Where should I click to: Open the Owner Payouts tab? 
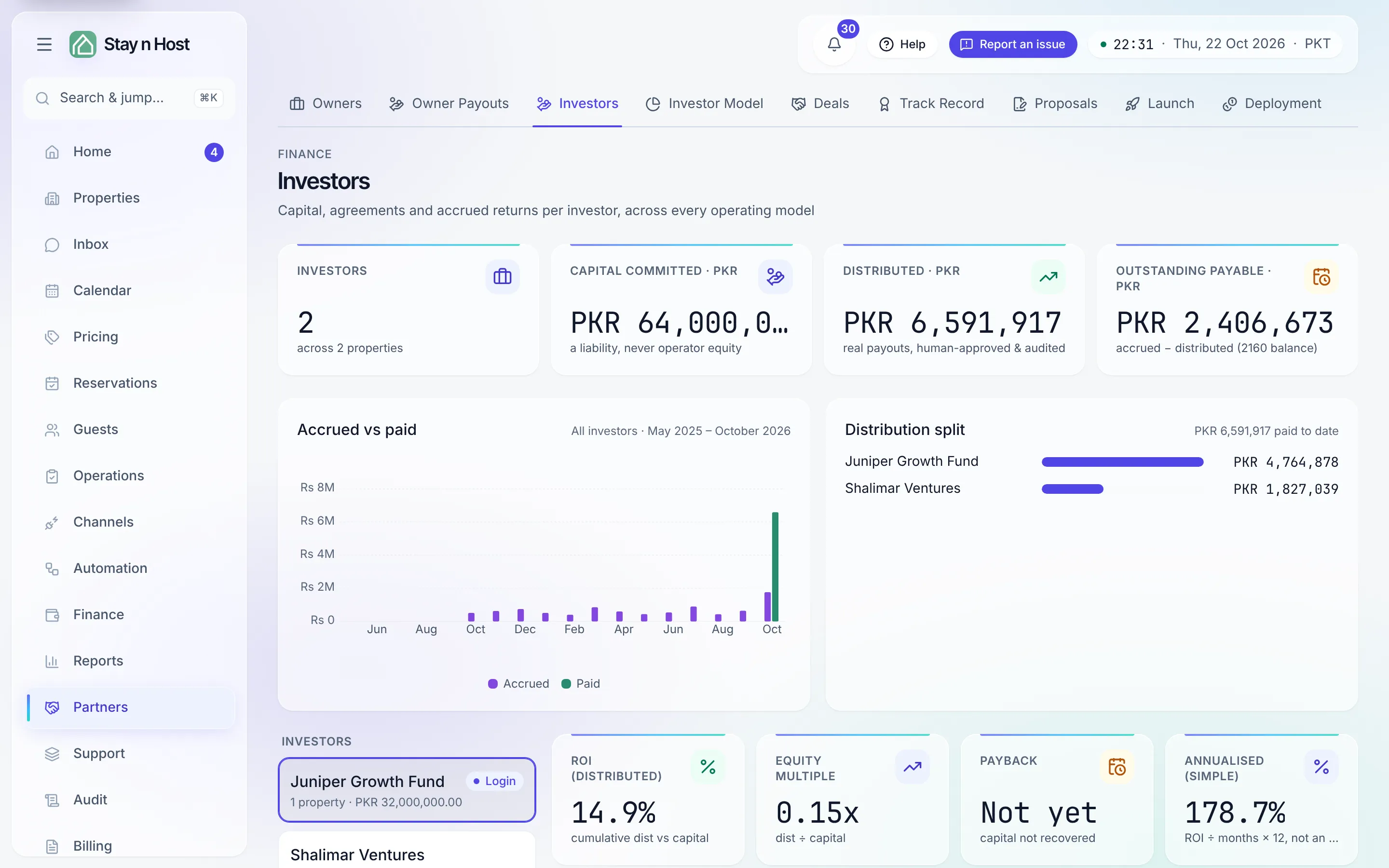[449, 104]
